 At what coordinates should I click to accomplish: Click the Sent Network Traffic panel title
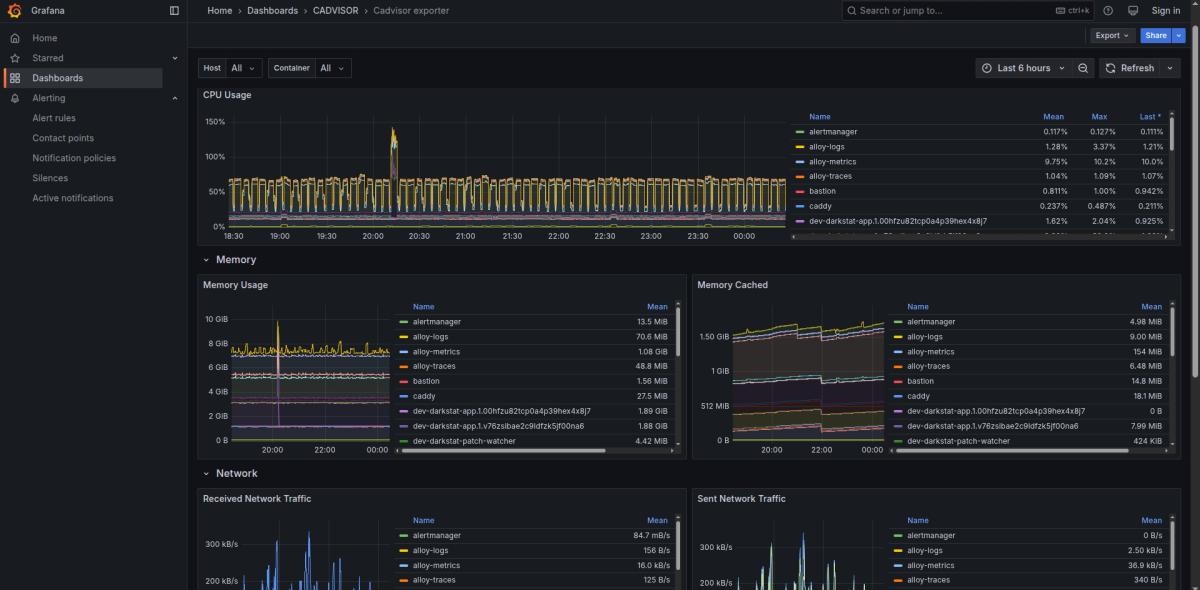(x=741, y=499)
